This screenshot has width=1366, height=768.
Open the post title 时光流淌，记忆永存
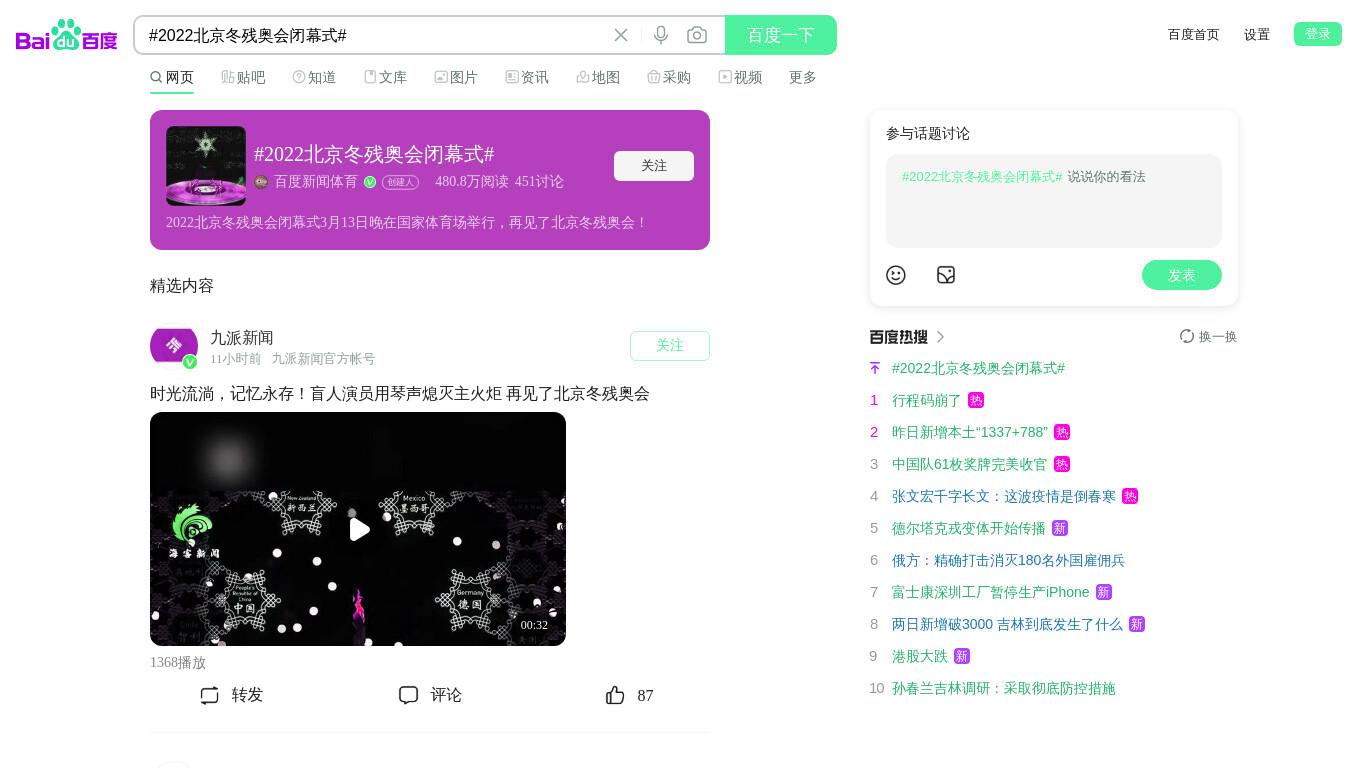coord(400,394)
